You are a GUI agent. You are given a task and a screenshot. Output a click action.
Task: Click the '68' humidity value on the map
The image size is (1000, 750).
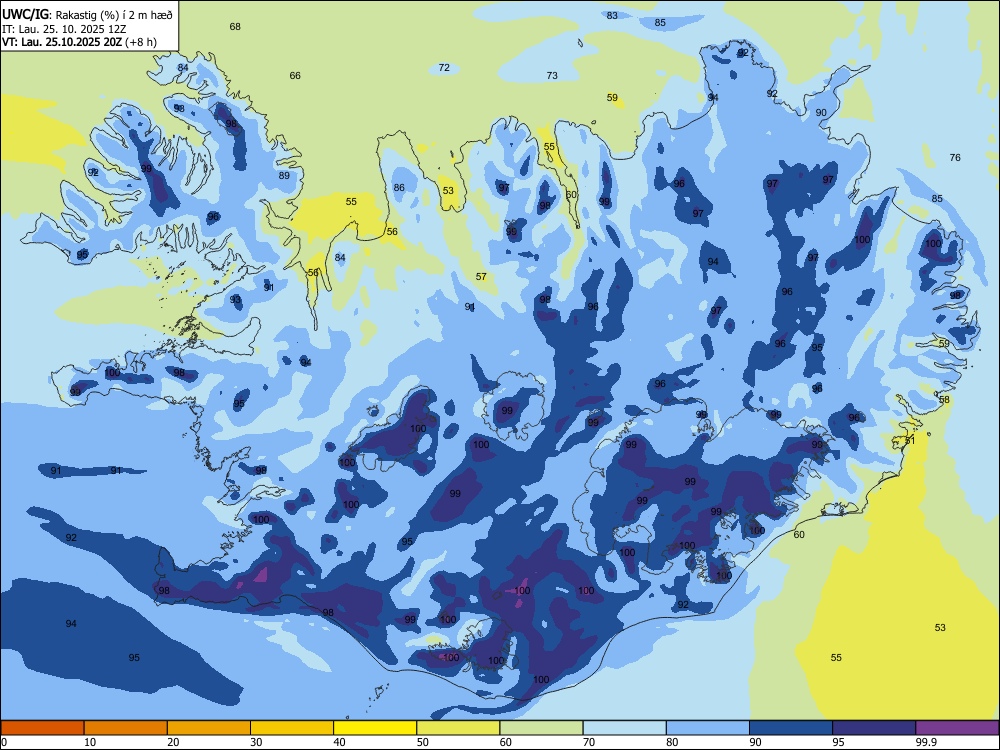pyautogui.click(x=235, y=27)
